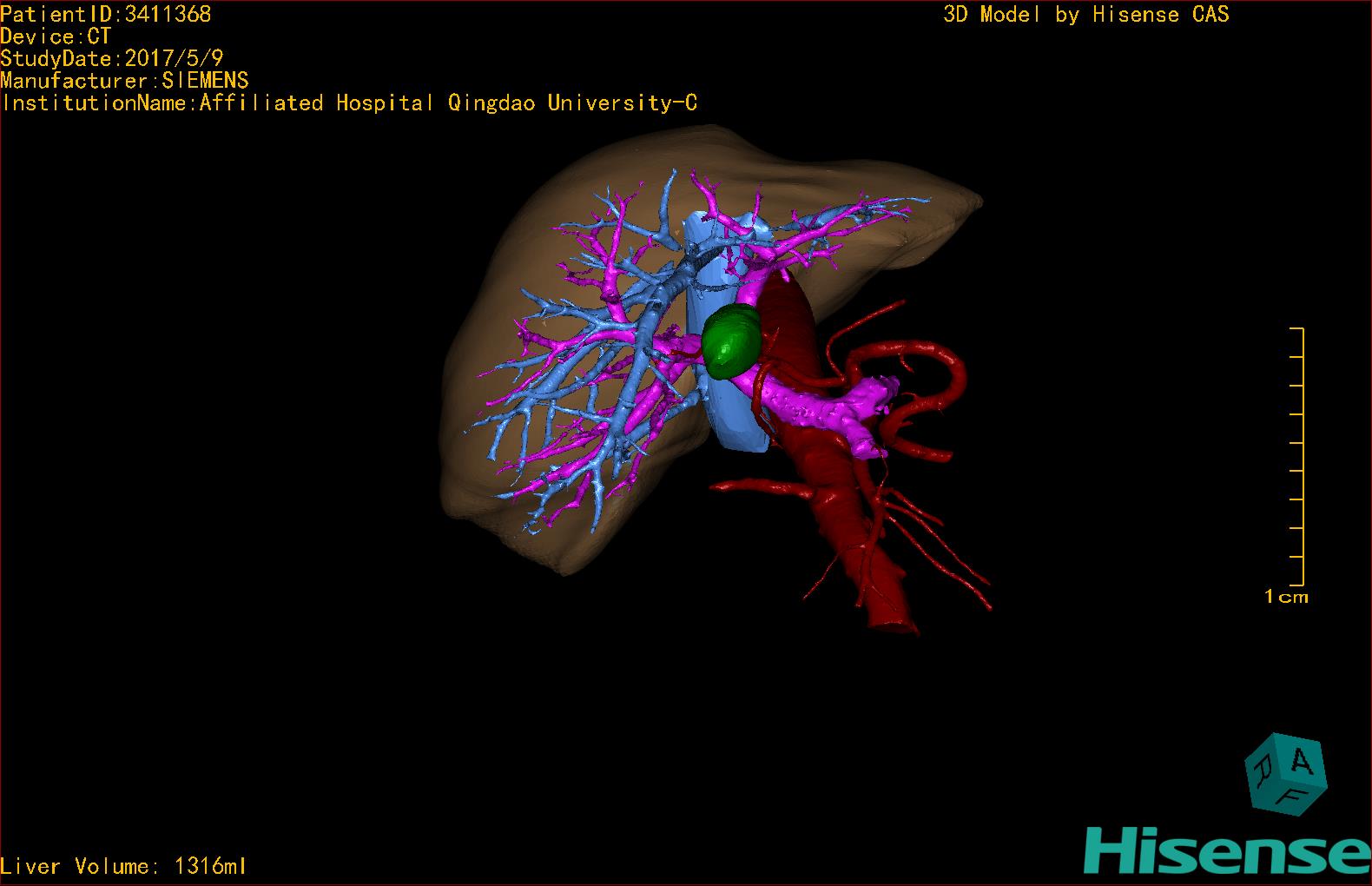This screenshot has width=1372, height=886.
Task: Click the 1cm scale ruler
Action: [1297, 457]
